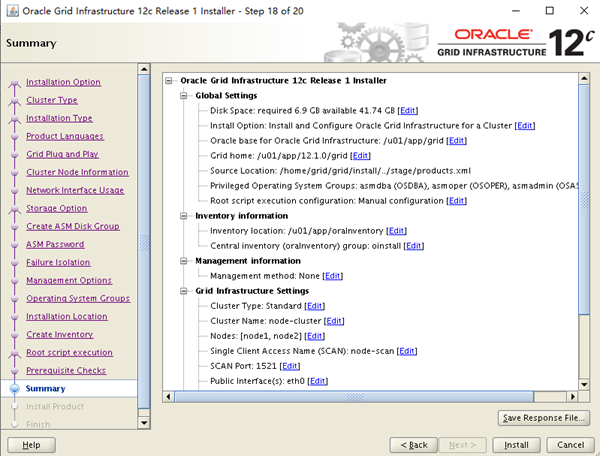Click steps panel scroll down arrow
600x456 pixels.
pos(144,423)
